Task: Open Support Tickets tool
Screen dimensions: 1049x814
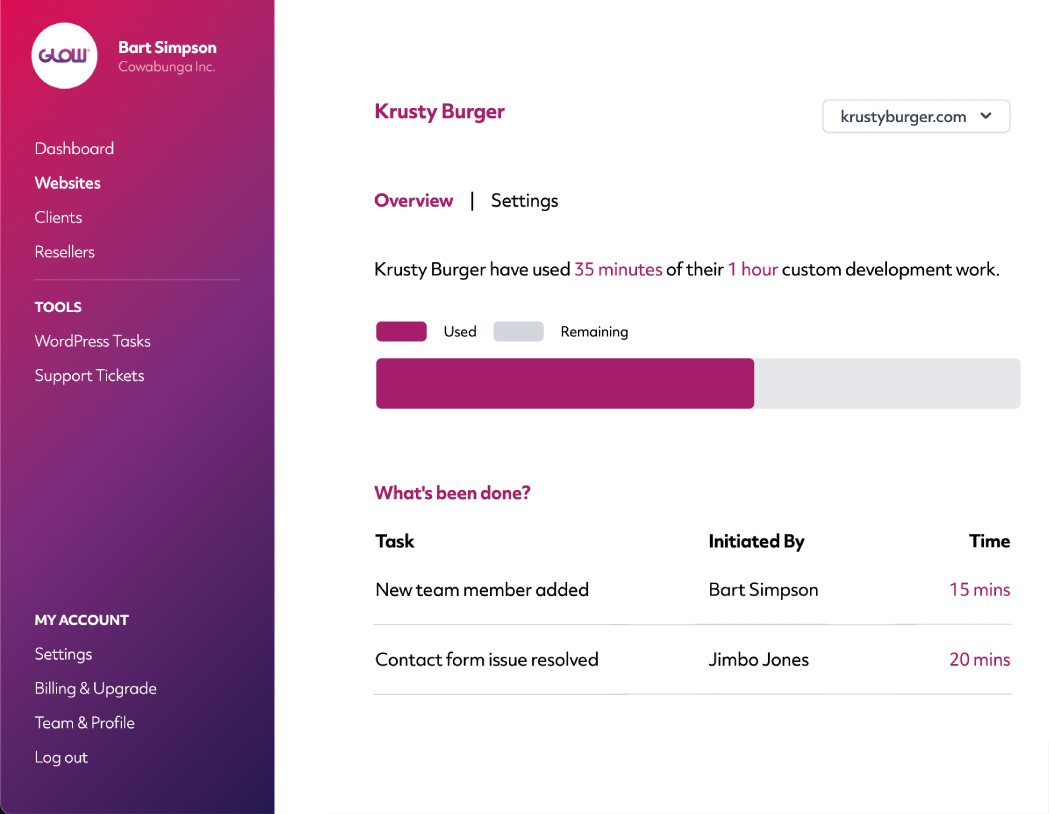Action: pyautogui.click(x=90, y=376)
